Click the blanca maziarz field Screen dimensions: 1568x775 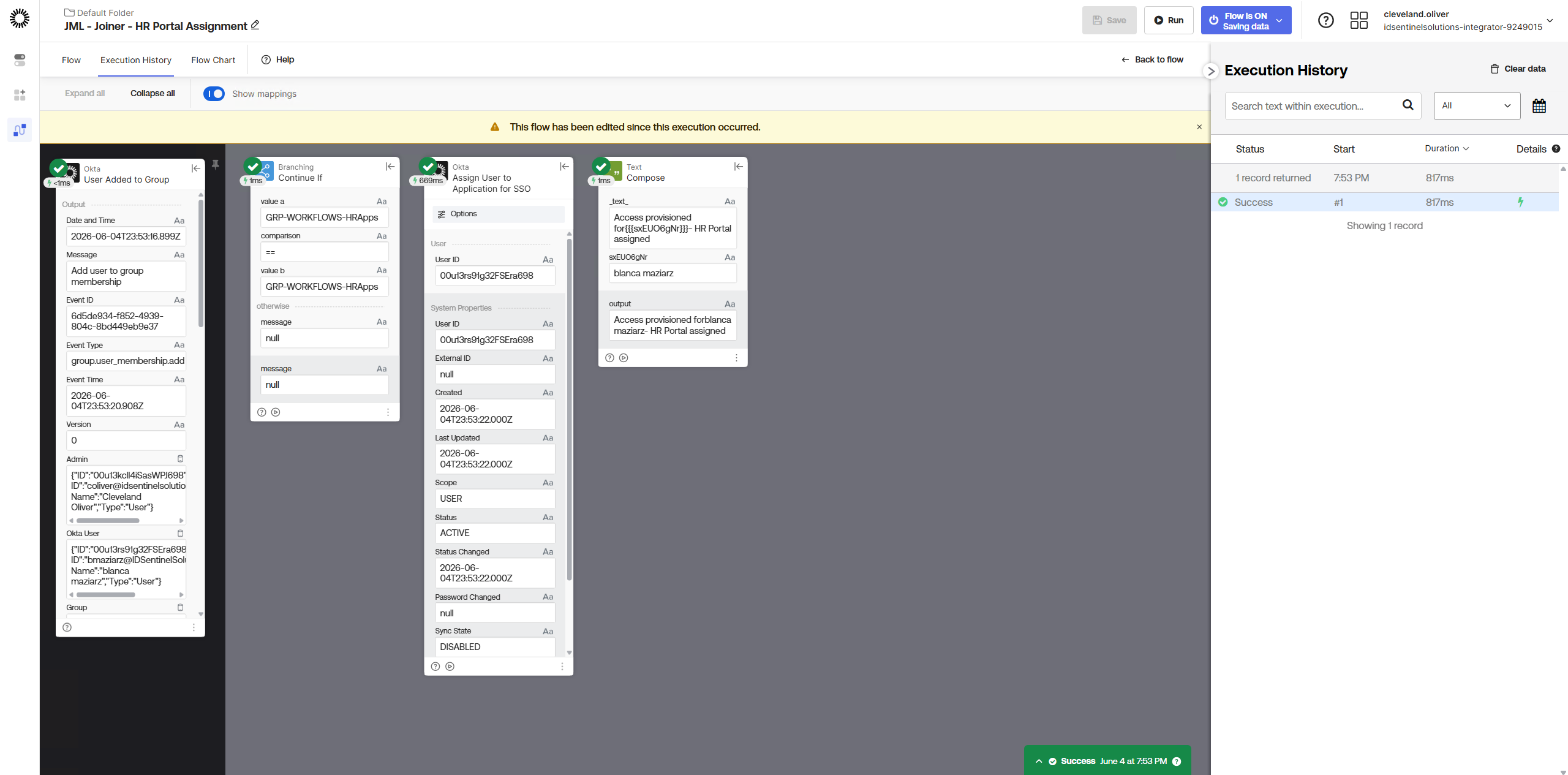[x=673, y=273]
